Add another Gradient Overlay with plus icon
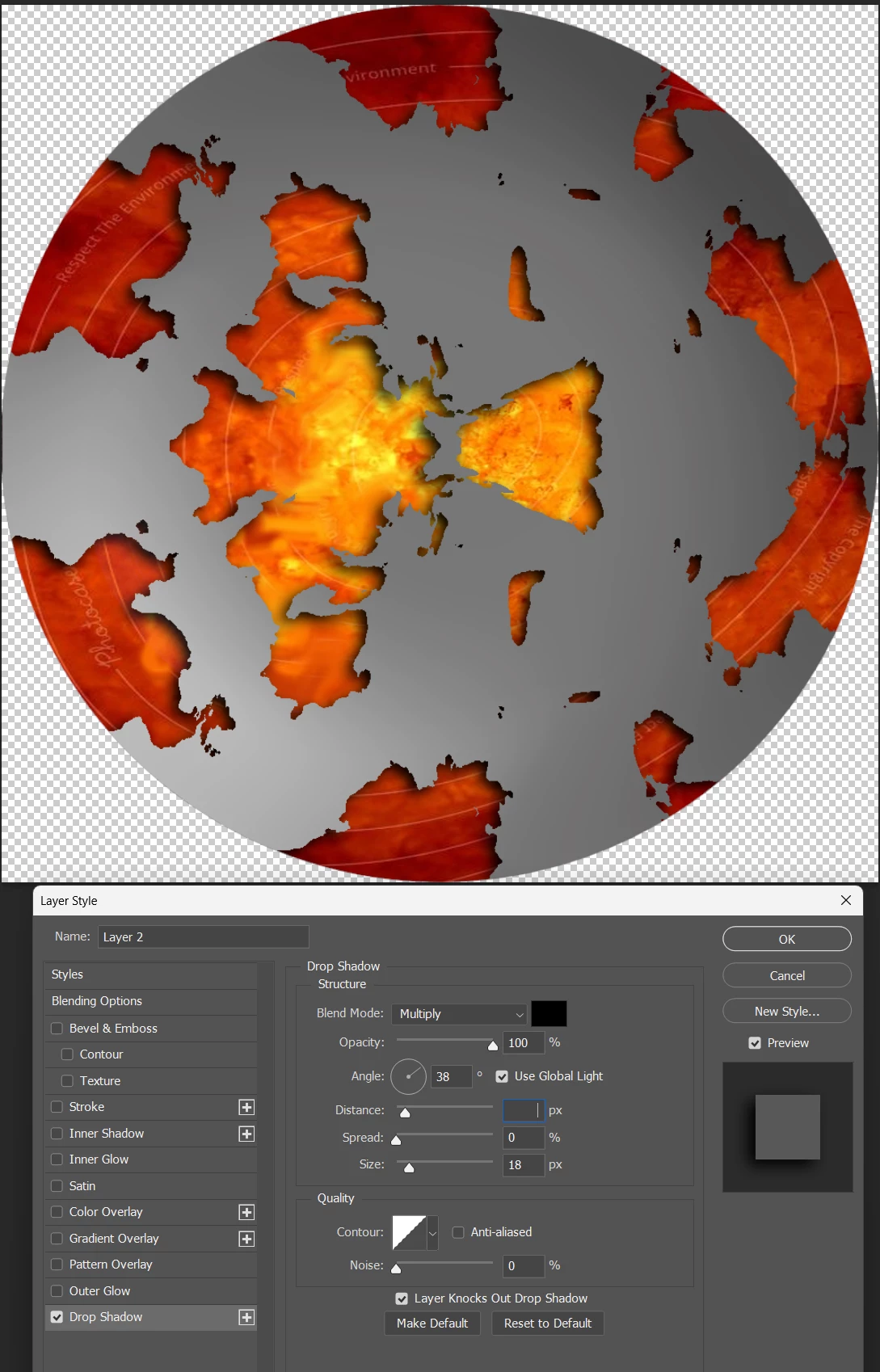The image size is (880, 1372). click(246, 1239)
